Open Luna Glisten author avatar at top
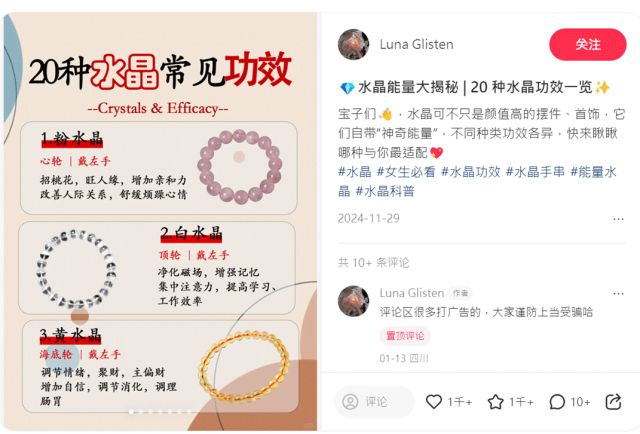640x434 pixels. [353, 45]
